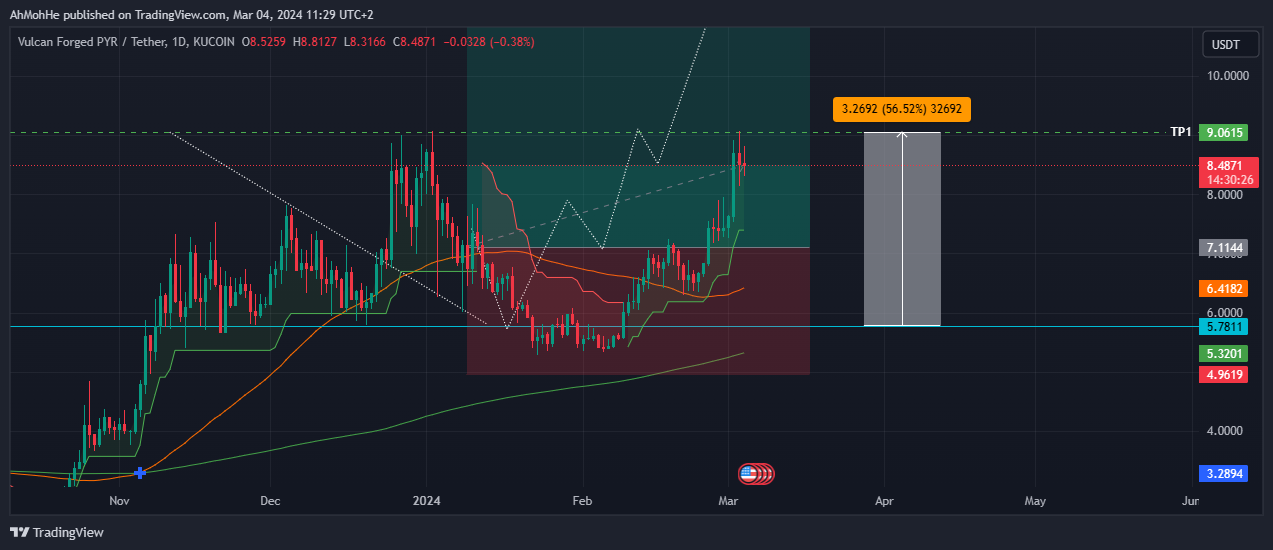The image size is (1273, 550).
Task: Select the gray price range measurement box
Action: click(x=902, y=229)
